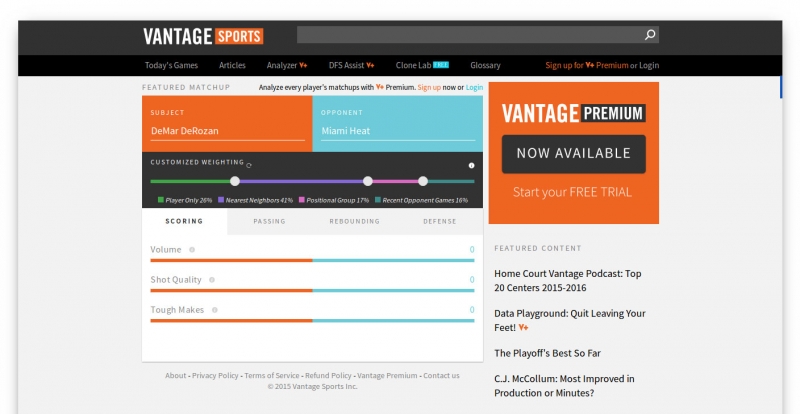
Task: Click the Positional Group 17% legend label
Action: pyautogui.click(x=338, y=200)
